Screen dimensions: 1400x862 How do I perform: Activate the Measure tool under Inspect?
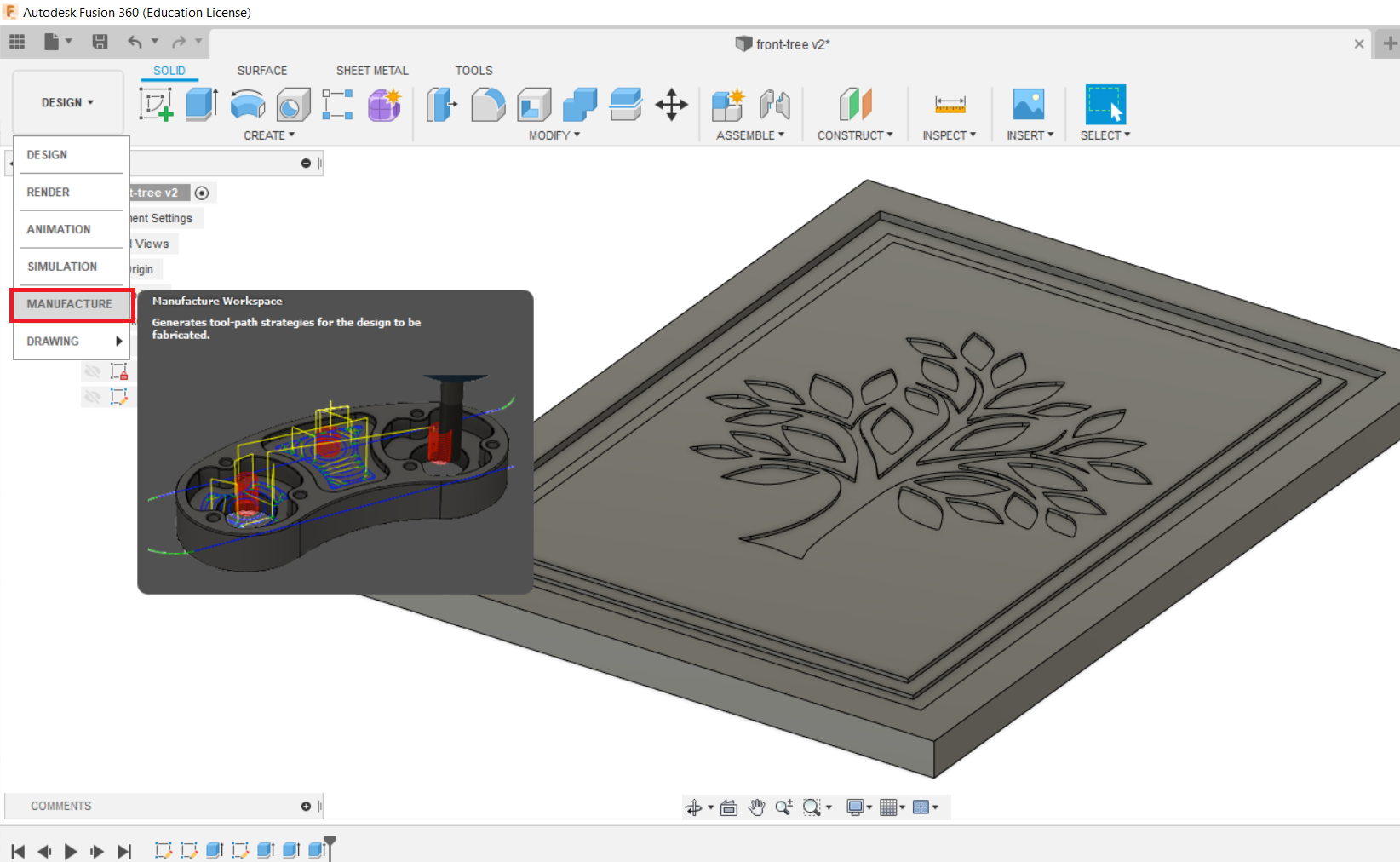[950, 104]
